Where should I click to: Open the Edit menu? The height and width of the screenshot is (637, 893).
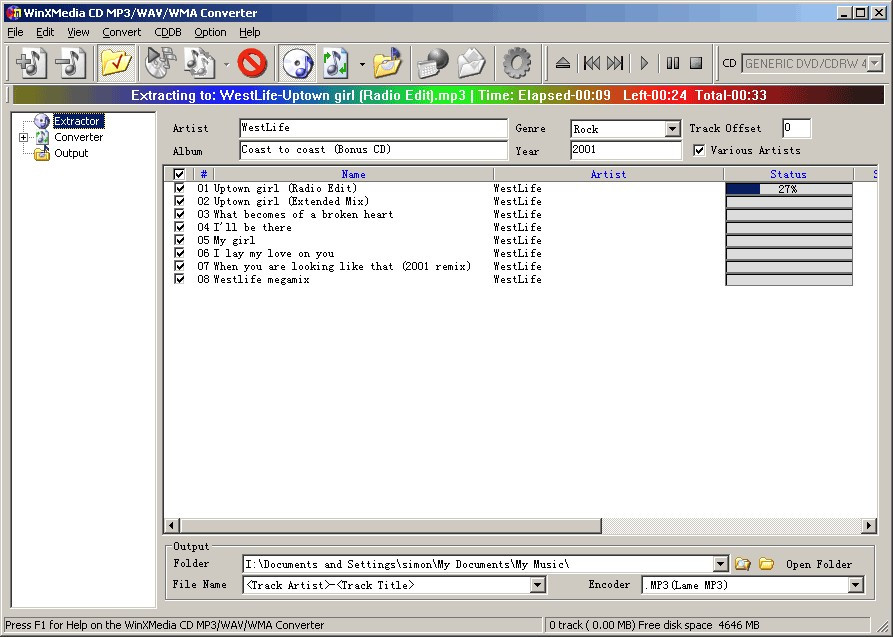coord(45,32)
